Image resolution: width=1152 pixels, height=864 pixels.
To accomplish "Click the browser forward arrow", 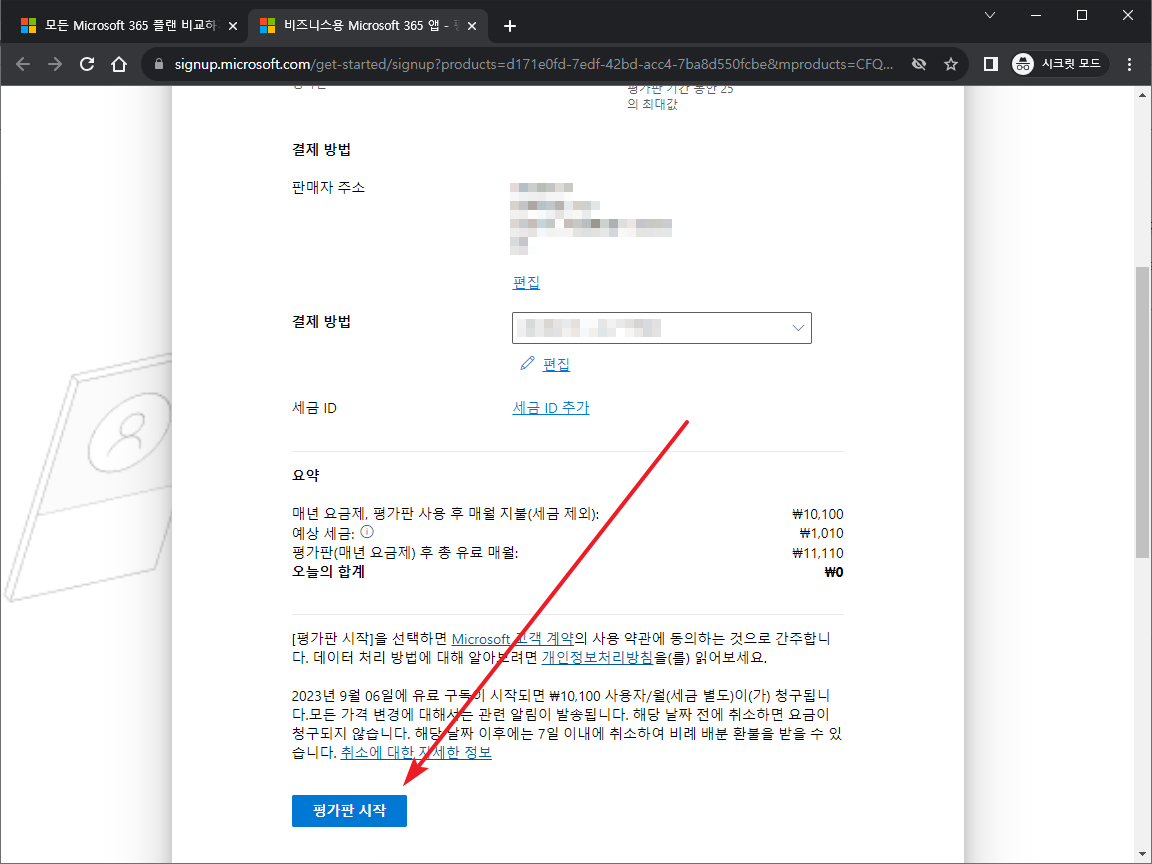I will pos(55,65).
